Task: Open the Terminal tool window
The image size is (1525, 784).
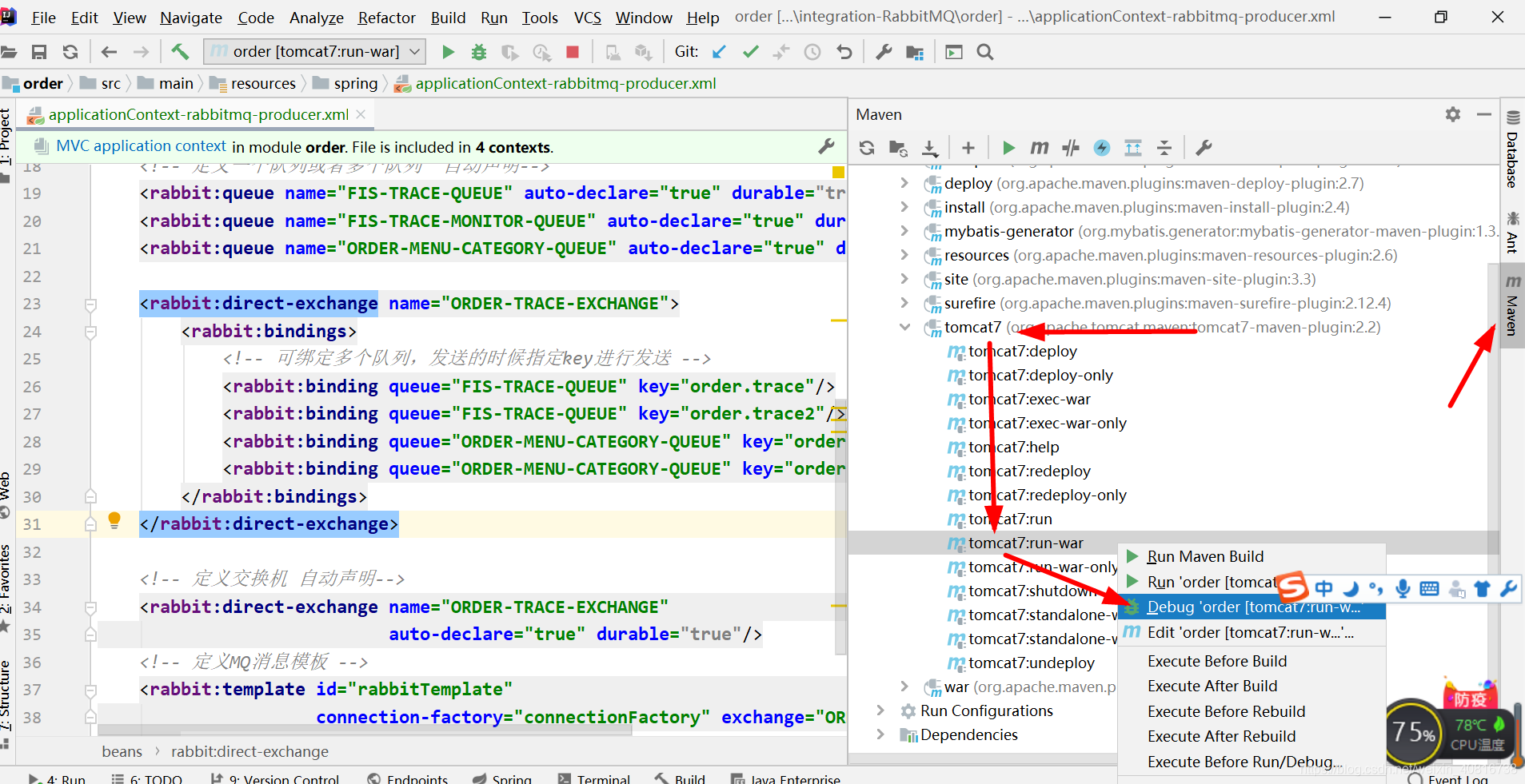Action: (594, 778)
